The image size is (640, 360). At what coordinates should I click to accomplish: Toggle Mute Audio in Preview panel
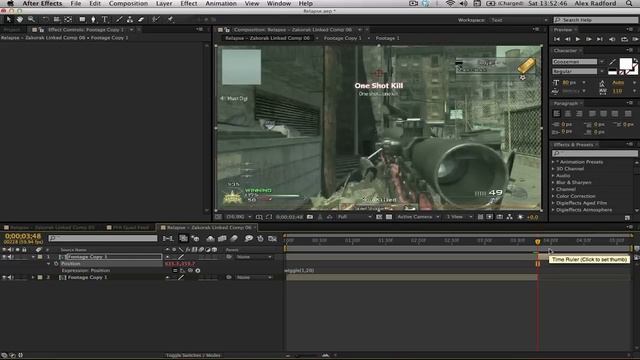pyautogui.click(x=612, y=39)
